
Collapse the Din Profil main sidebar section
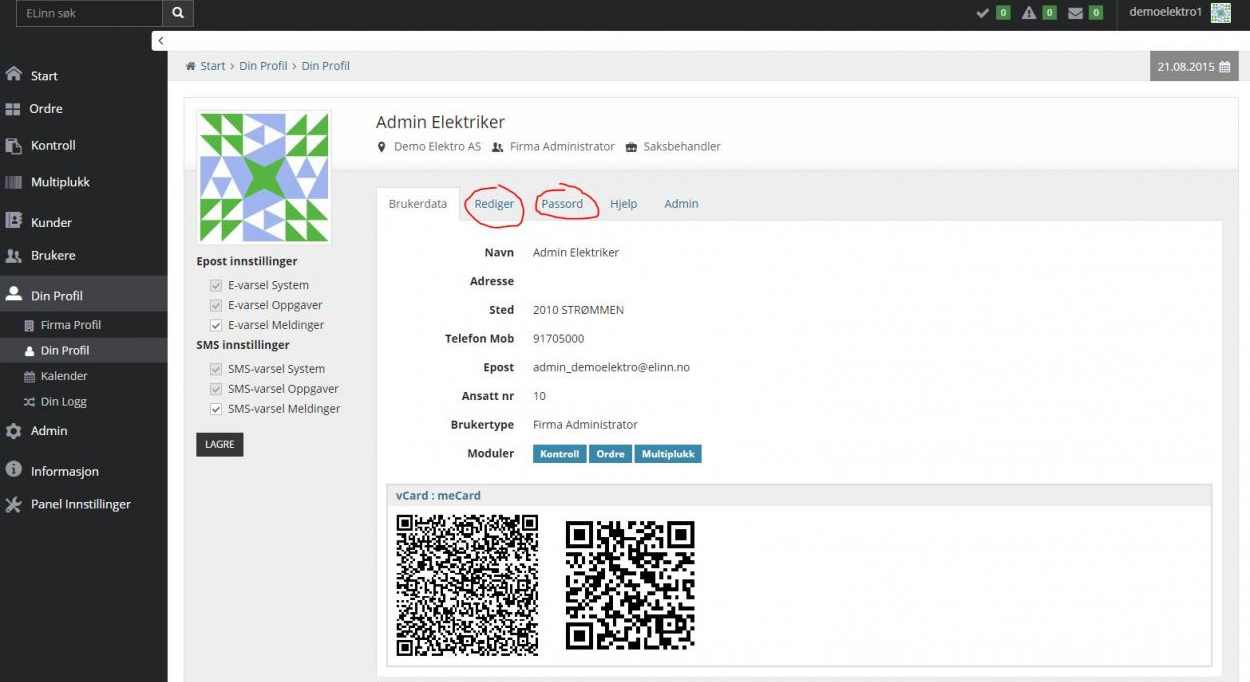[x=83, y=295]
